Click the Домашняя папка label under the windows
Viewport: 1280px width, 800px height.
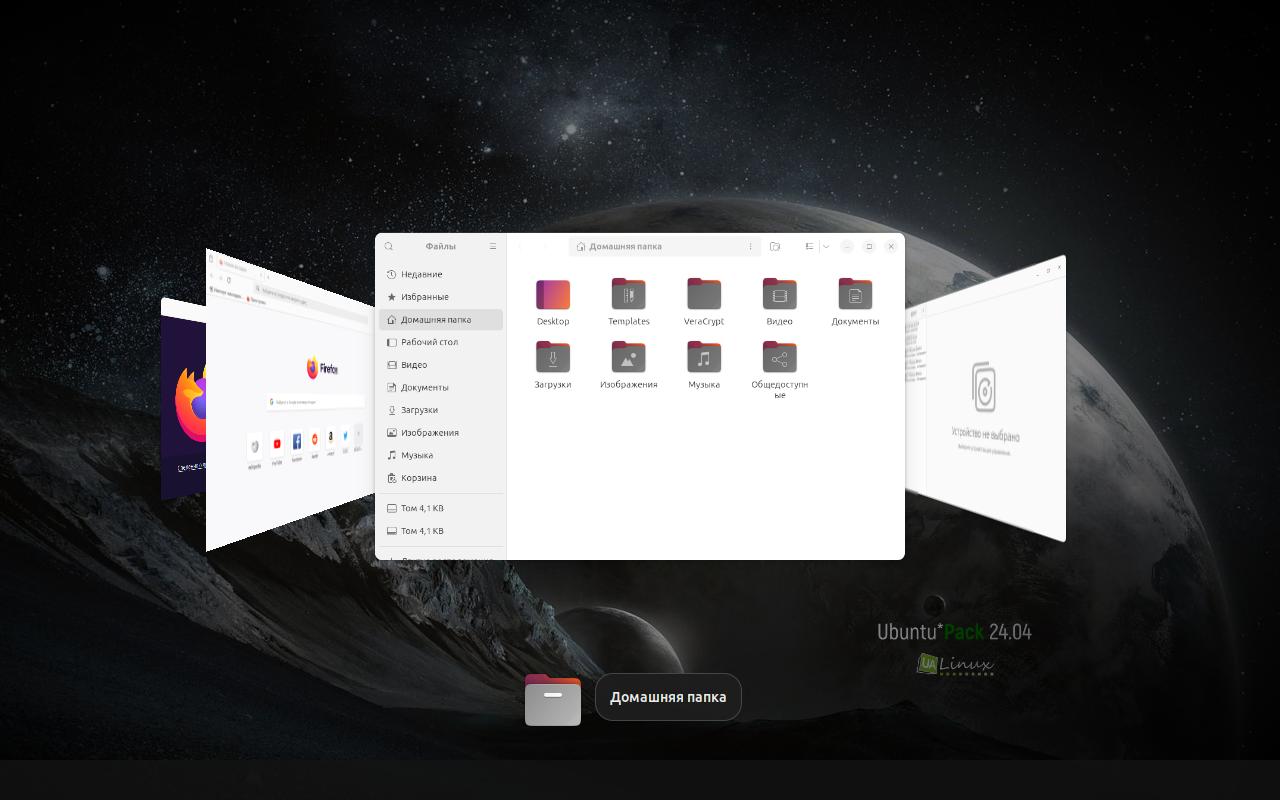(x=668, y=697)
